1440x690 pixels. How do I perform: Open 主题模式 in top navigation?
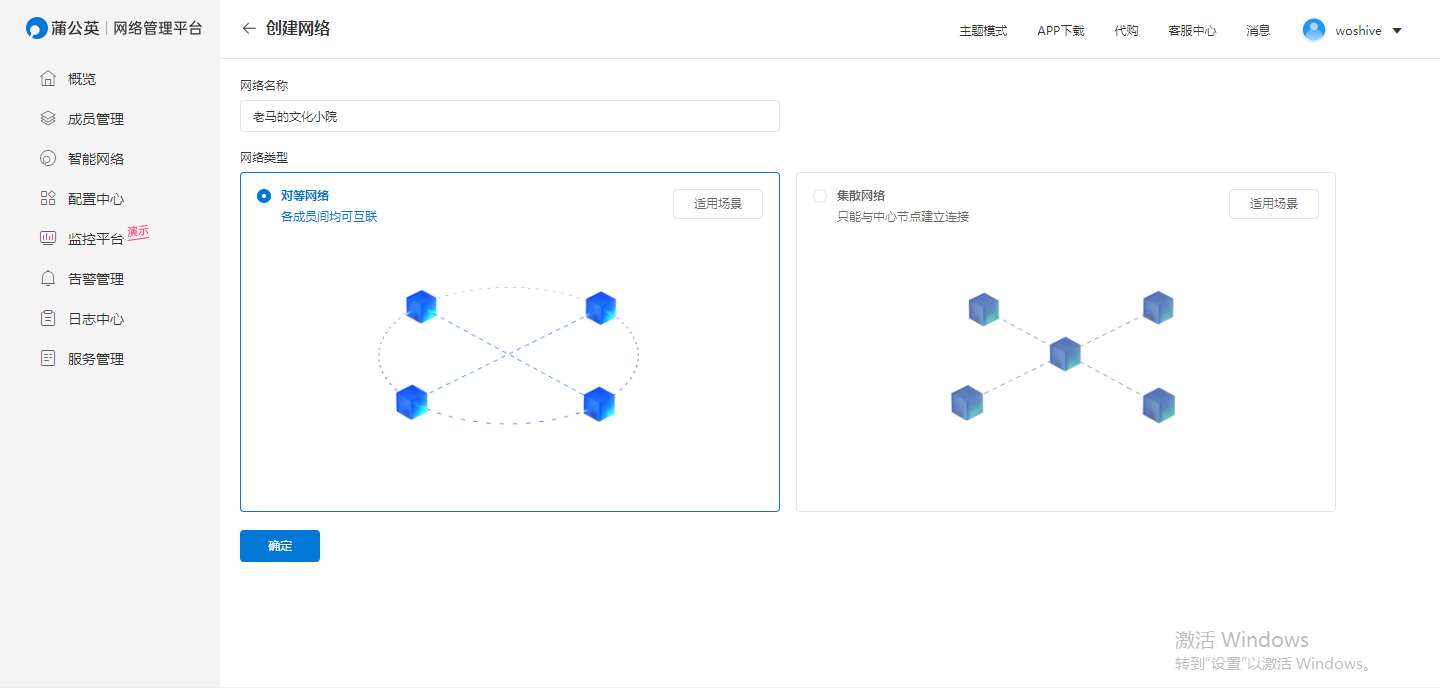click(x=983, y=31)
